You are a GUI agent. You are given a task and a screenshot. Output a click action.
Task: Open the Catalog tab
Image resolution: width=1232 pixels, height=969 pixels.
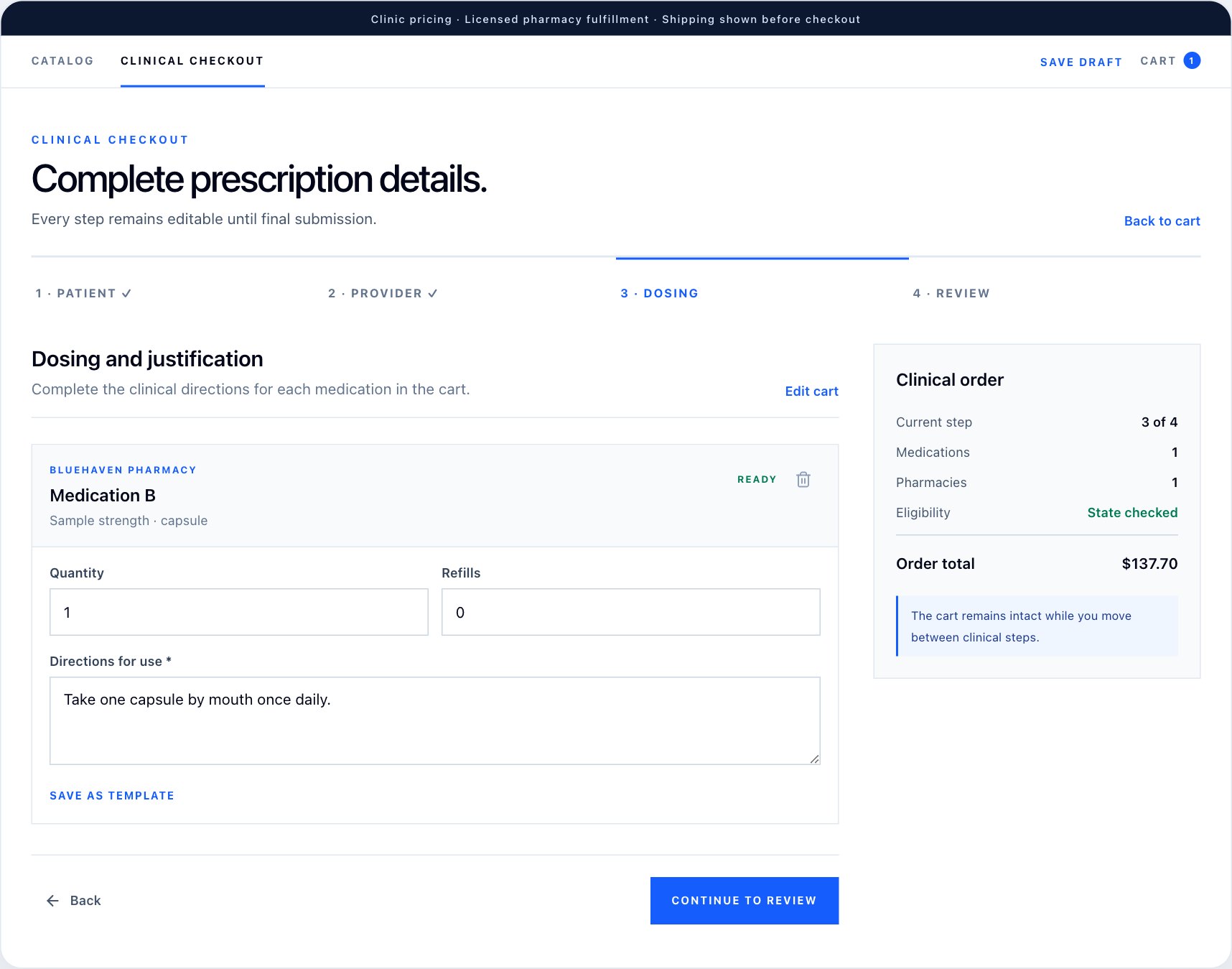(x=62, y=61)
